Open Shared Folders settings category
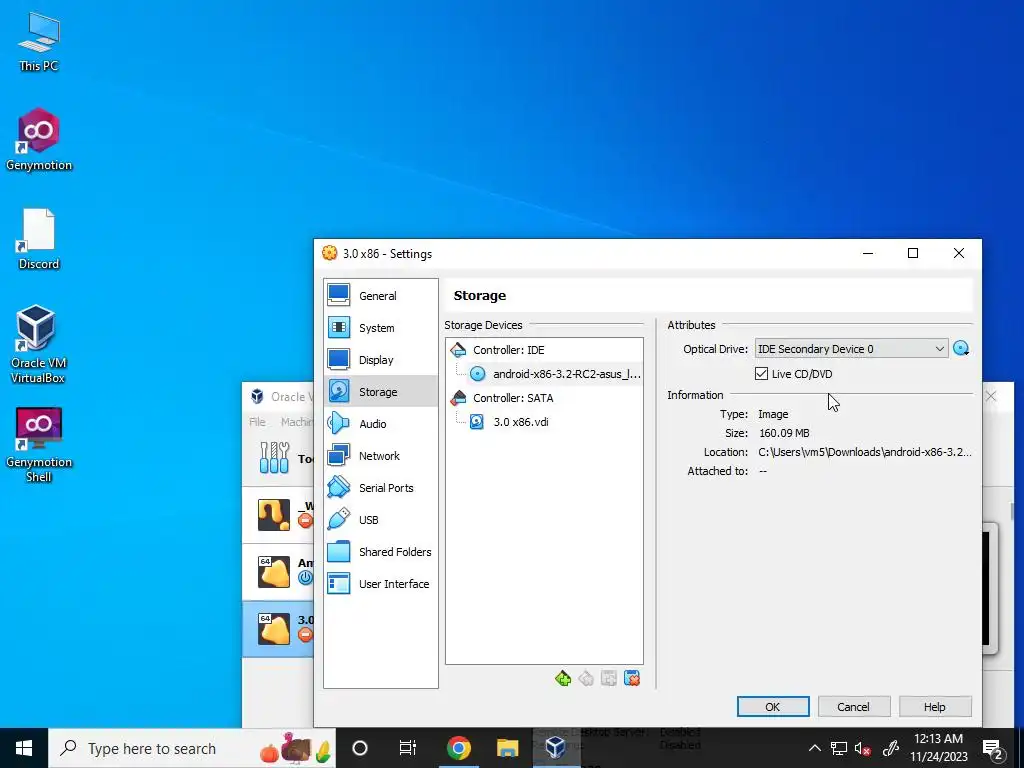1024x768 pixels. [x=381, y=552]
